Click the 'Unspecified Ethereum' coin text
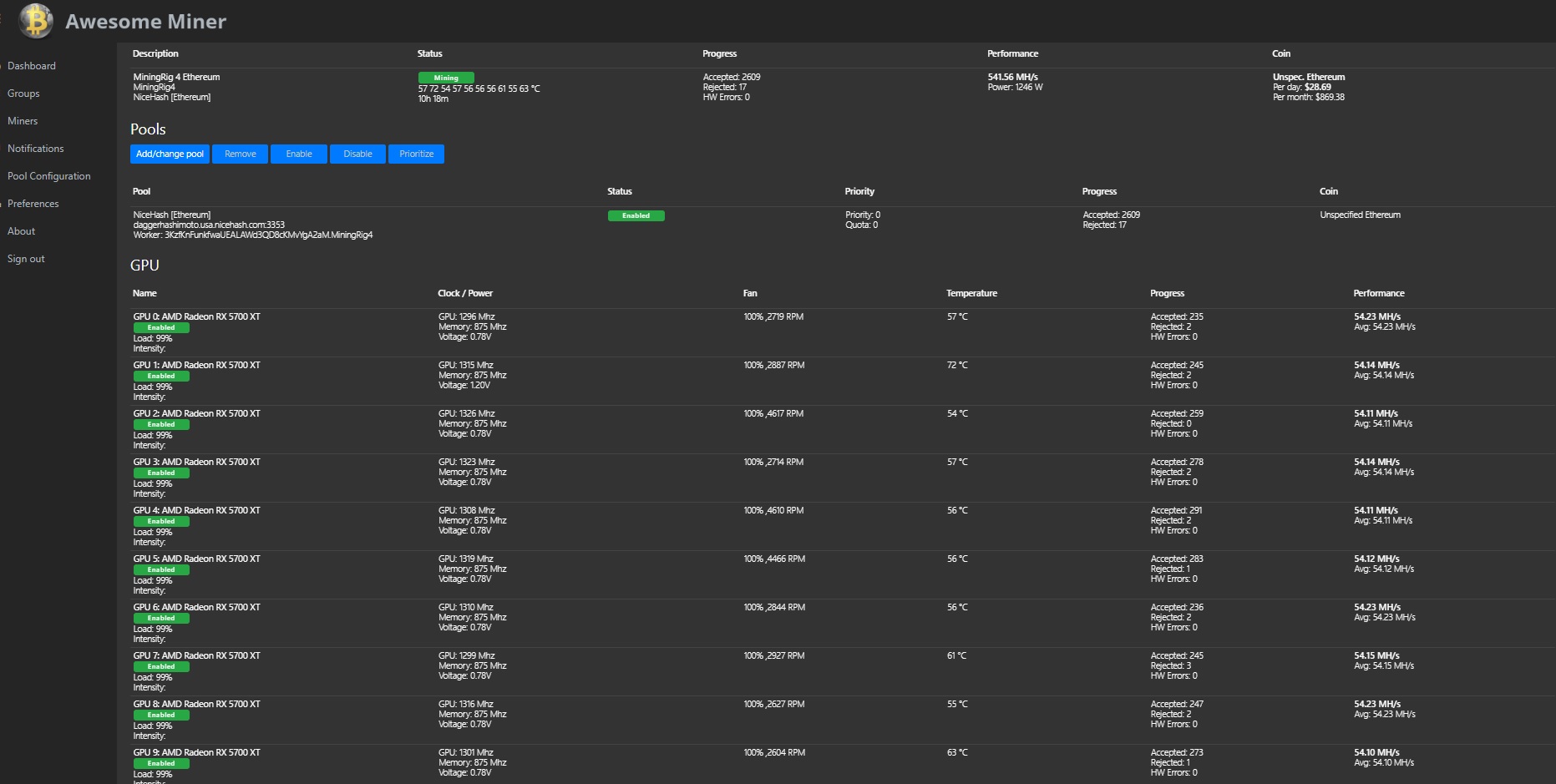Image resolution: width=1556 pixels, height=784 pixels. point(1361,215)
